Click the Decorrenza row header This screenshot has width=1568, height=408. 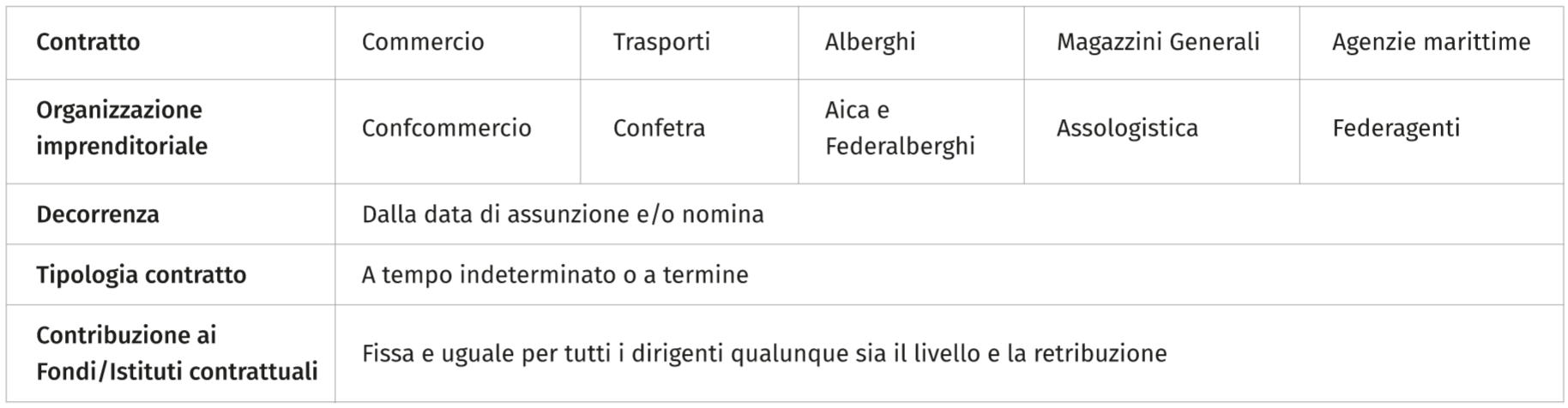[98, 214]
